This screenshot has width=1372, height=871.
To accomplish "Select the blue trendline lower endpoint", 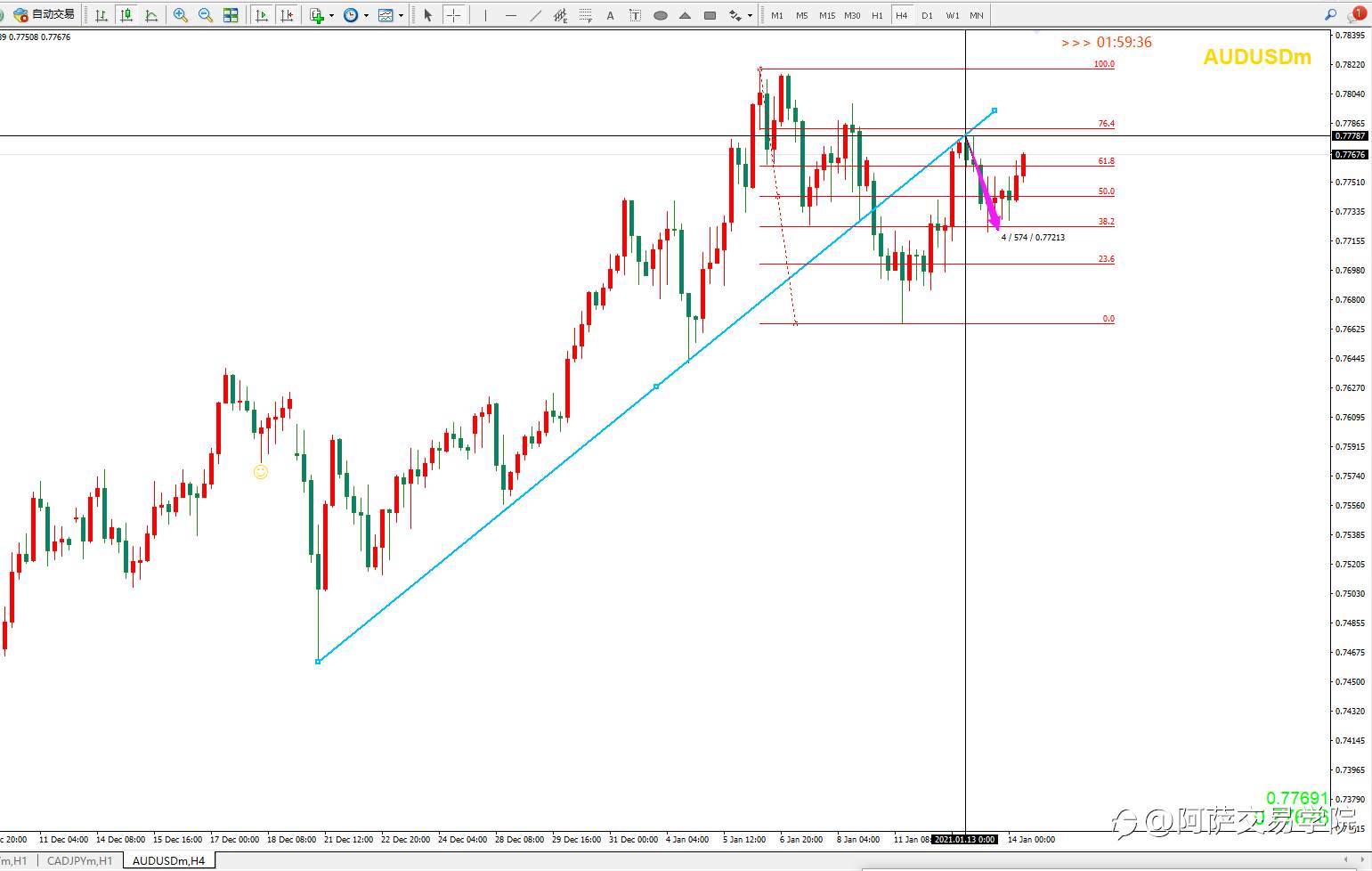I will pos(318,662).
